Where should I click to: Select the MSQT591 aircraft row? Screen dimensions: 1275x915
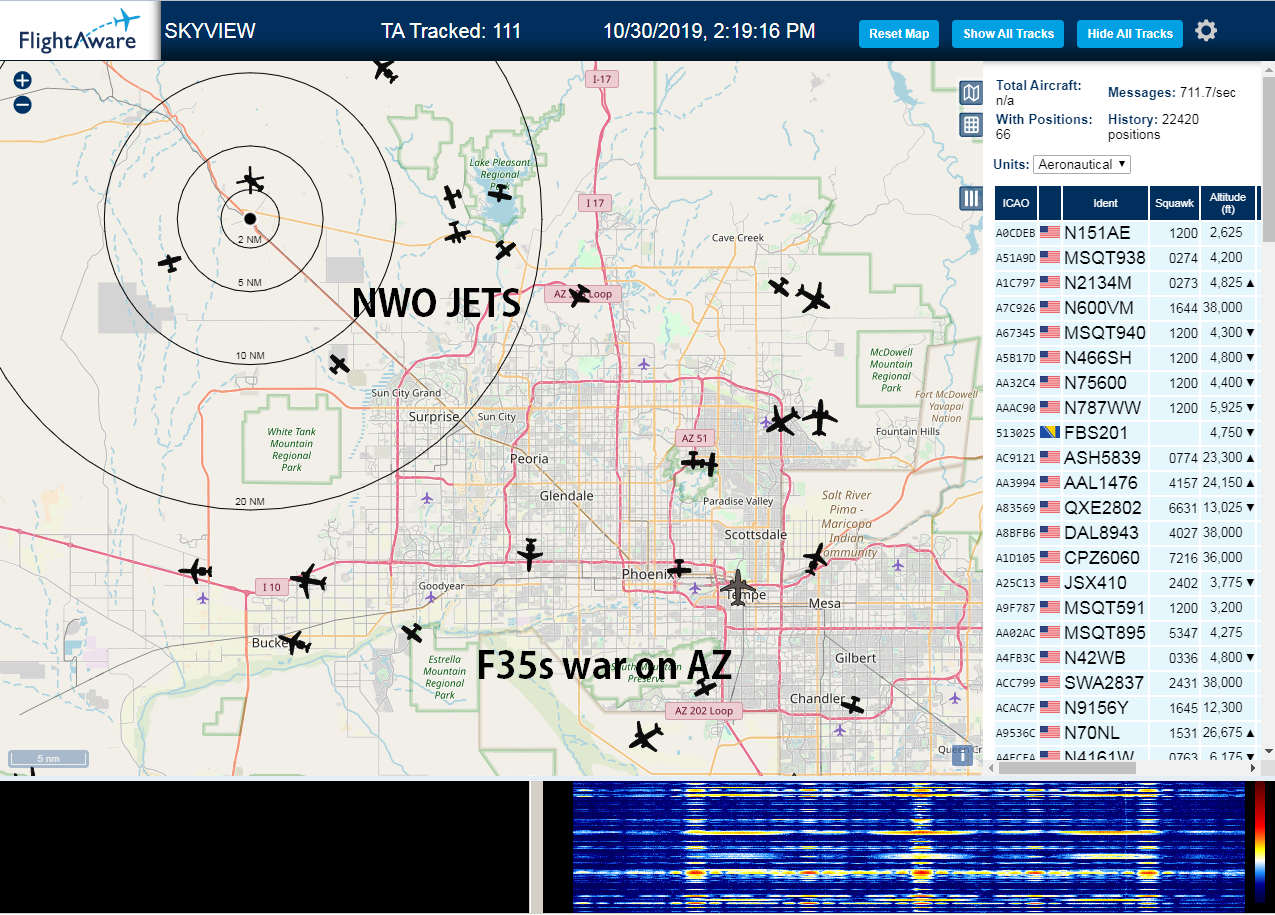(1127, 607)
